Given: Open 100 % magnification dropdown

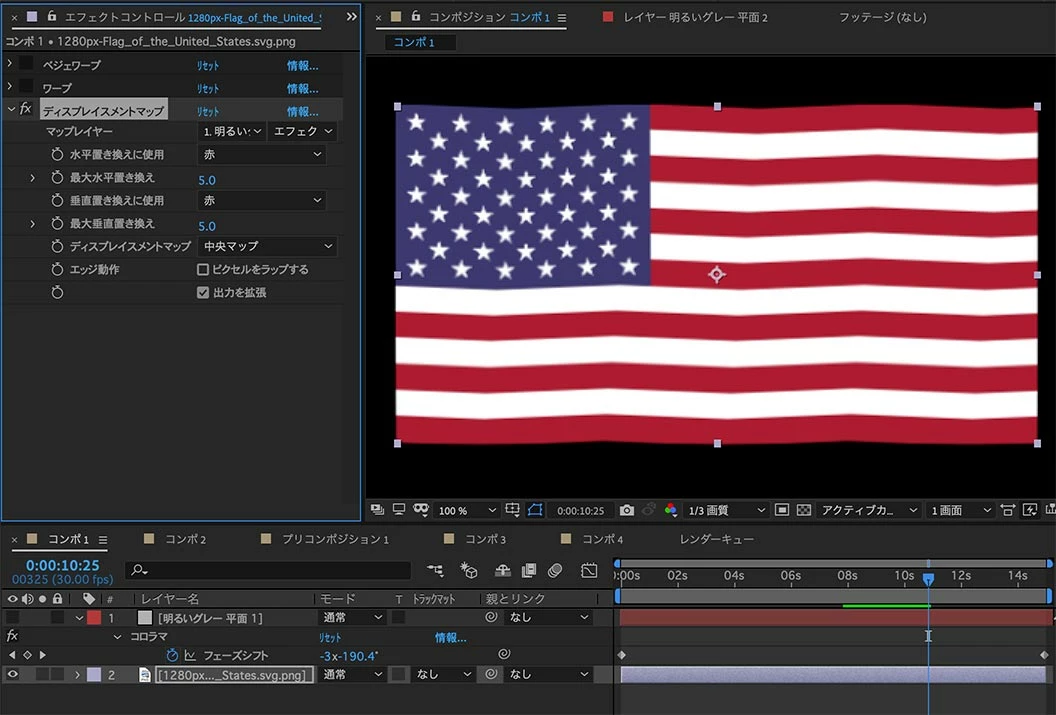Looking at the screenshot, I should coord(466,510).
